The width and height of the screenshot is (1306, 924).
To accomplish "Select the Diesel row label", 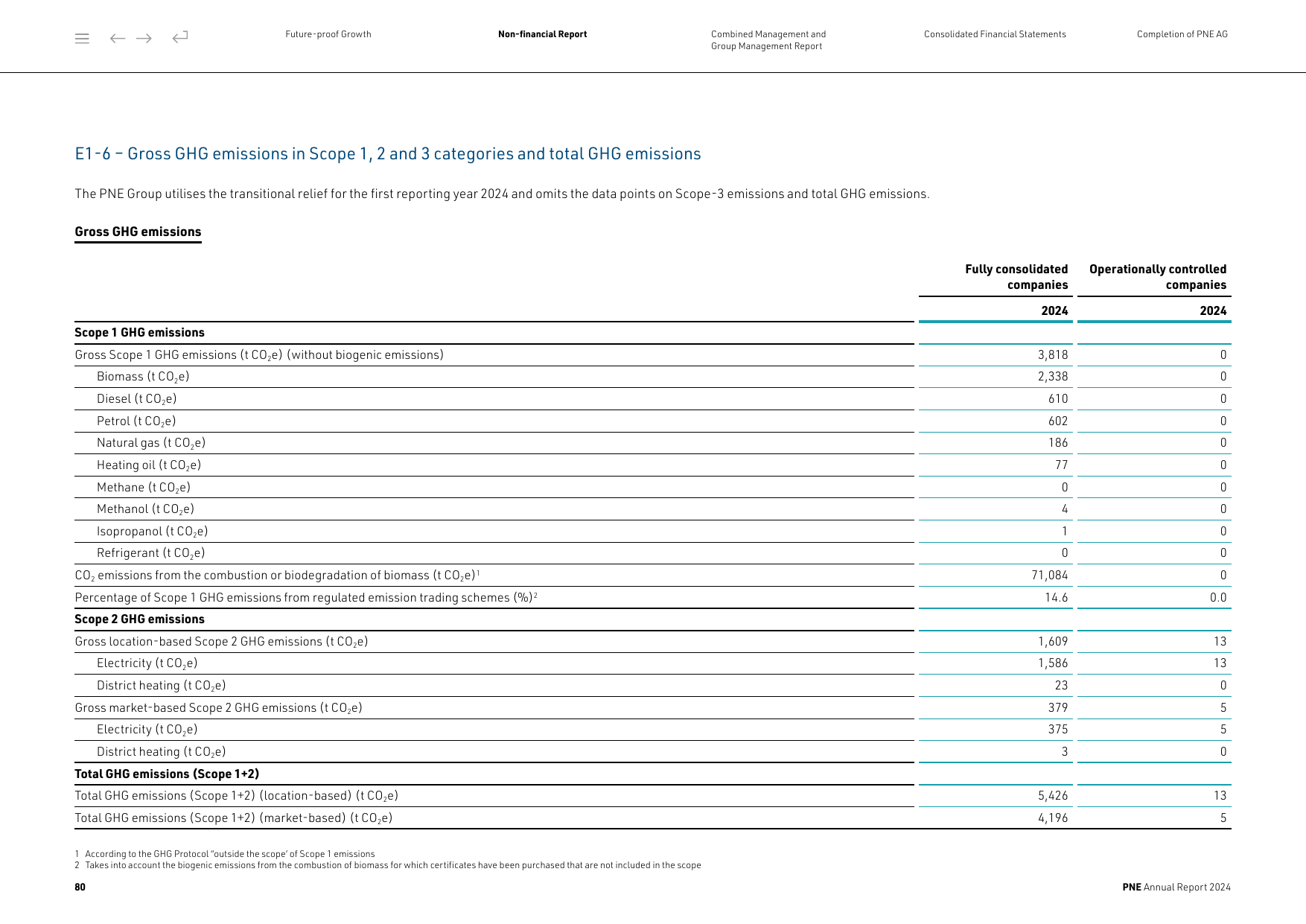I will [136, 399].
